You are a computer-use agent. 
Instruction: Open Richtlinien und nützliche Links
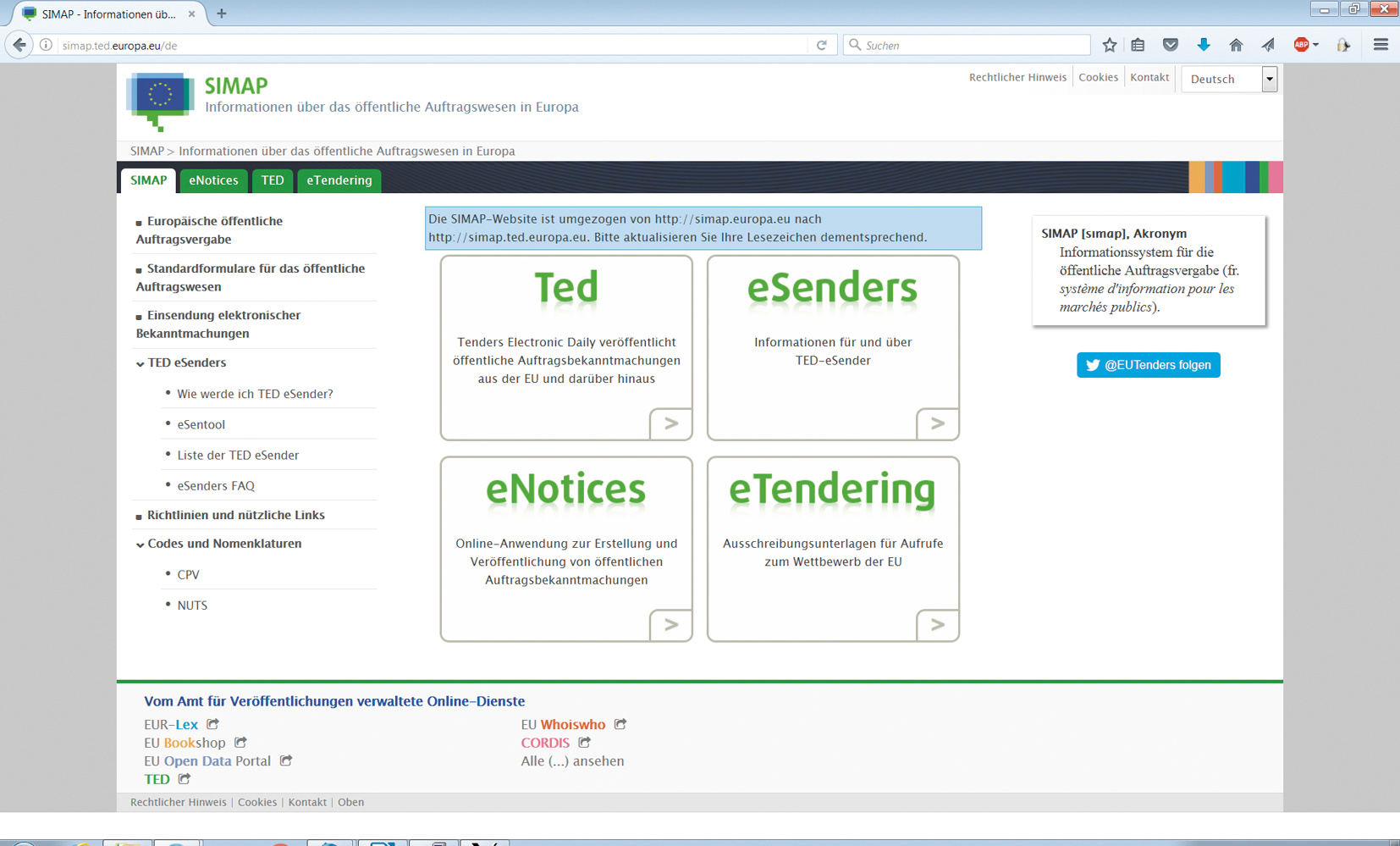coord(236,515)
